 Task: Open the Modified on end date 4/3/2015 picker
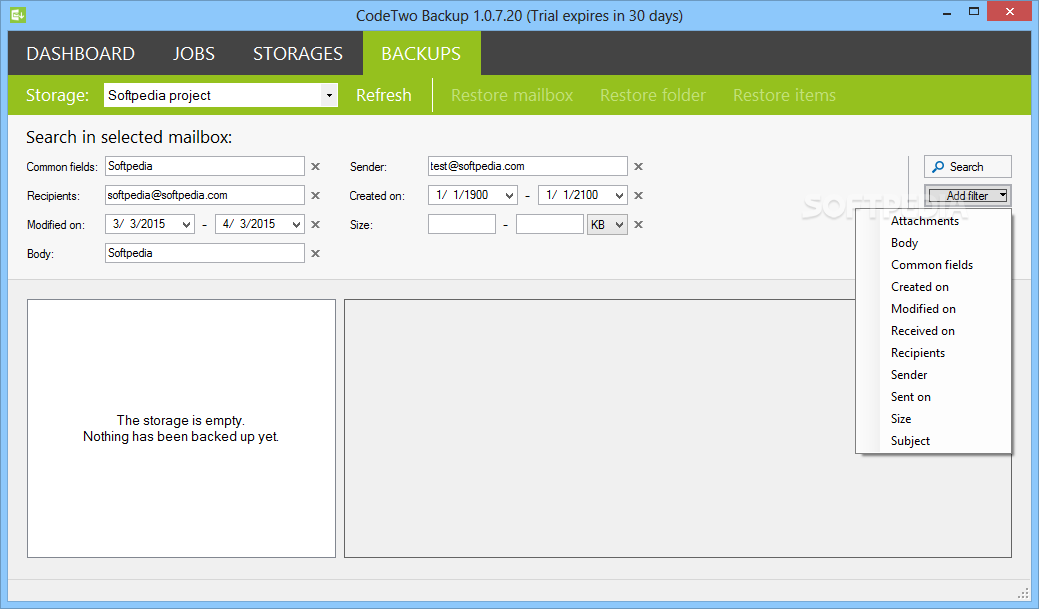[296, 225]
